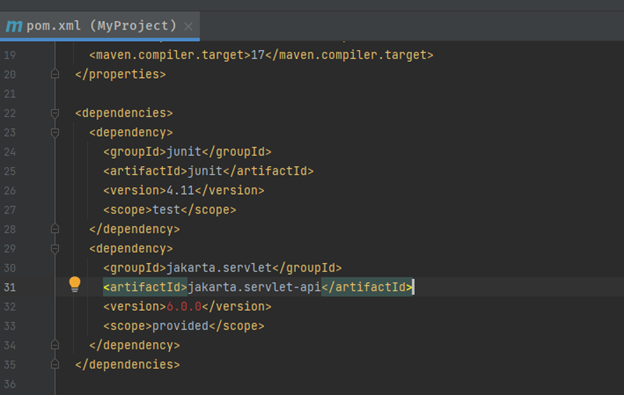The width and height of the screenshot is (624, 395).
Task: Click line number 22 in gutter
Action: (10, 113)
